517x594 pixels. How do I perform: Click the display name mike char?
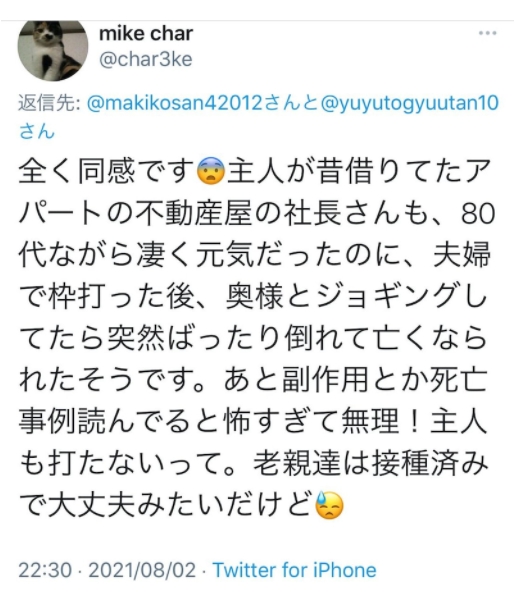[x=146, y=34]
